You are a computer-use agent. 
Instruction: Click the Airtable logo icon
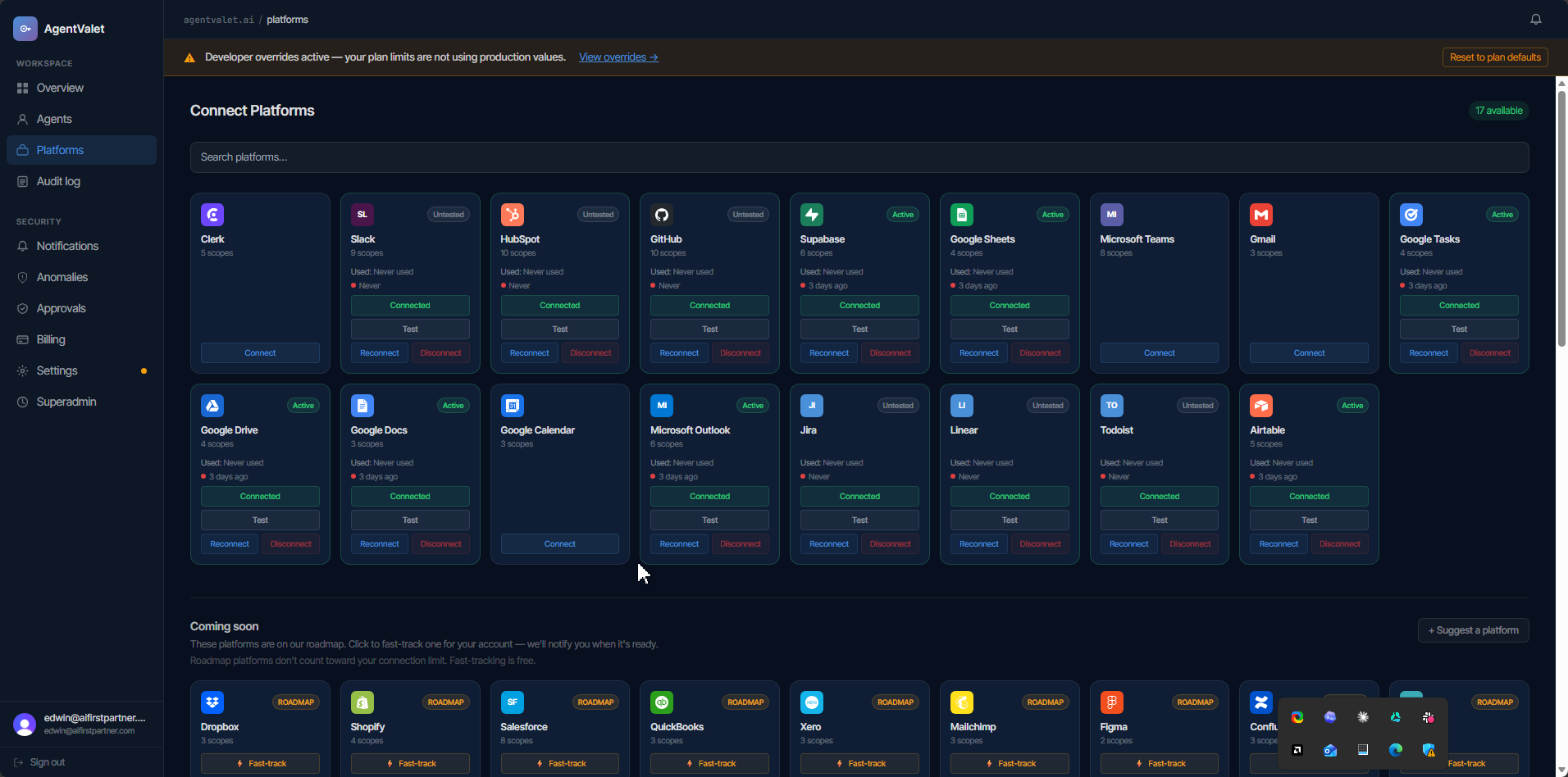click(1261, 406)
